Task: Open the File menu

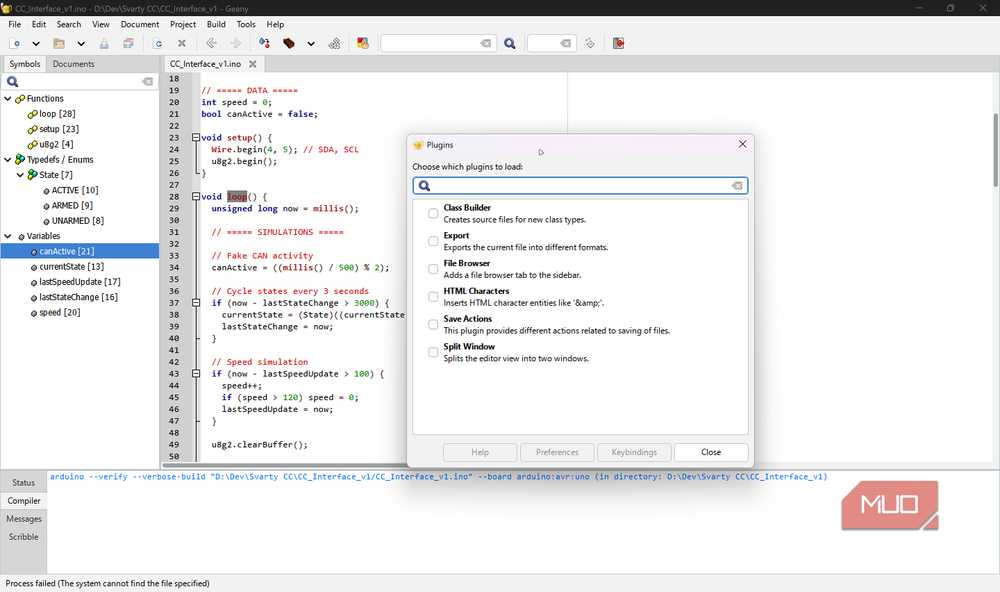Action: click(15, 24)
